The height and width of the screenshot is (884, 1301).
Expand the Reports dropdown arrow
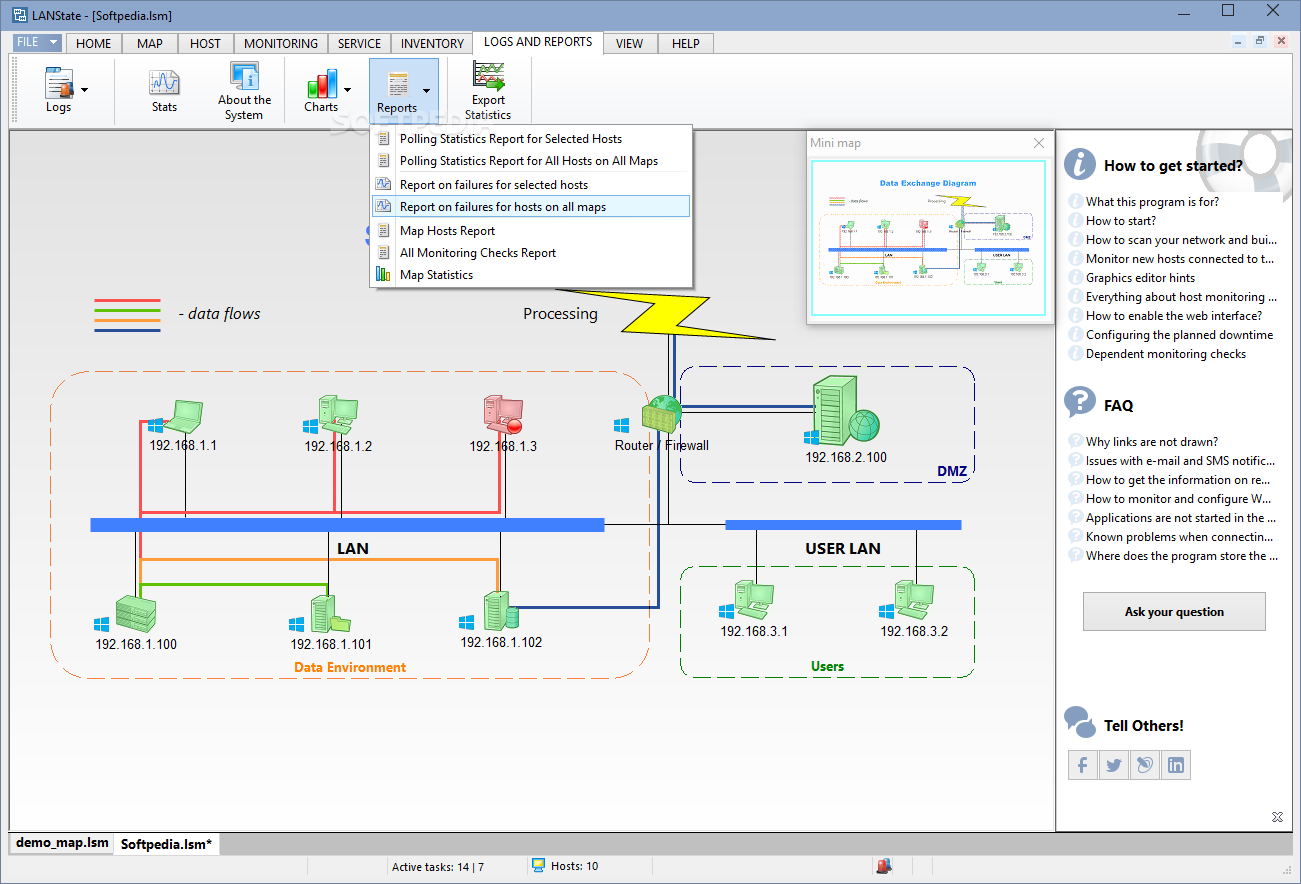coord(427,91)
